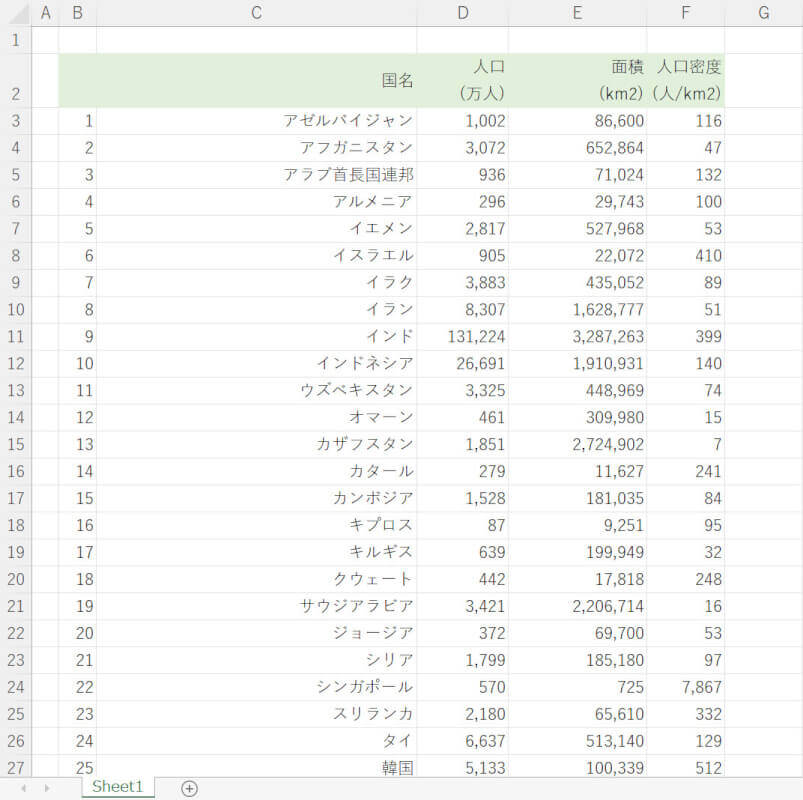Click the next sheet navigation arrow
The width and height of the screenshot is (803, 800).
coord(46,788)
